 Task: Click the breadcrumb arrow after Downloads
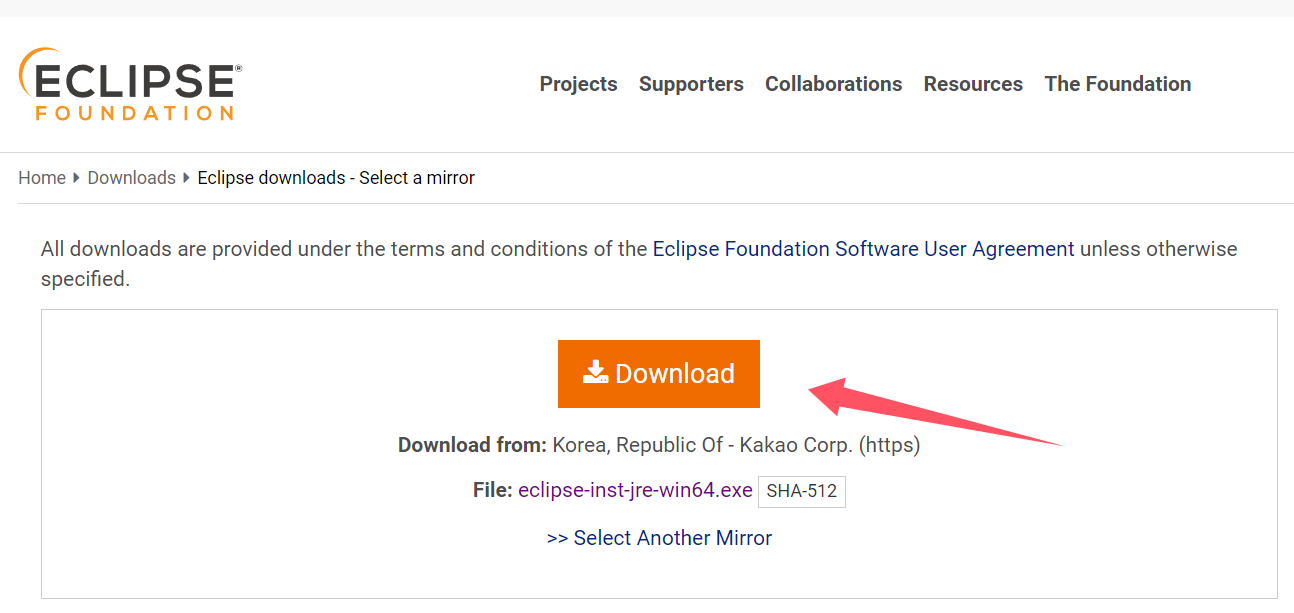(186, 178)
